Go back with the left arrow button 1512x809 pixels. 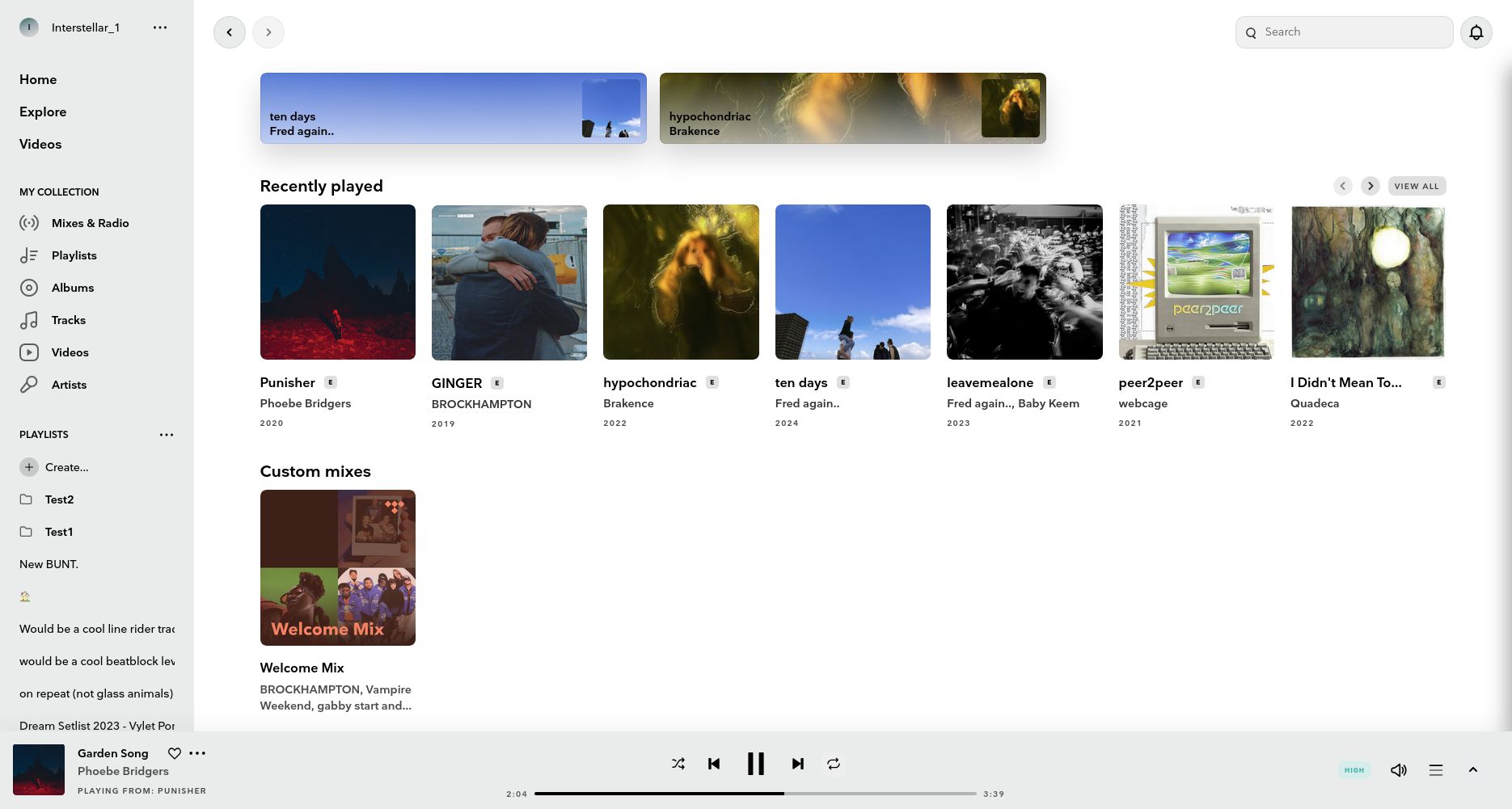coord(230,32)
